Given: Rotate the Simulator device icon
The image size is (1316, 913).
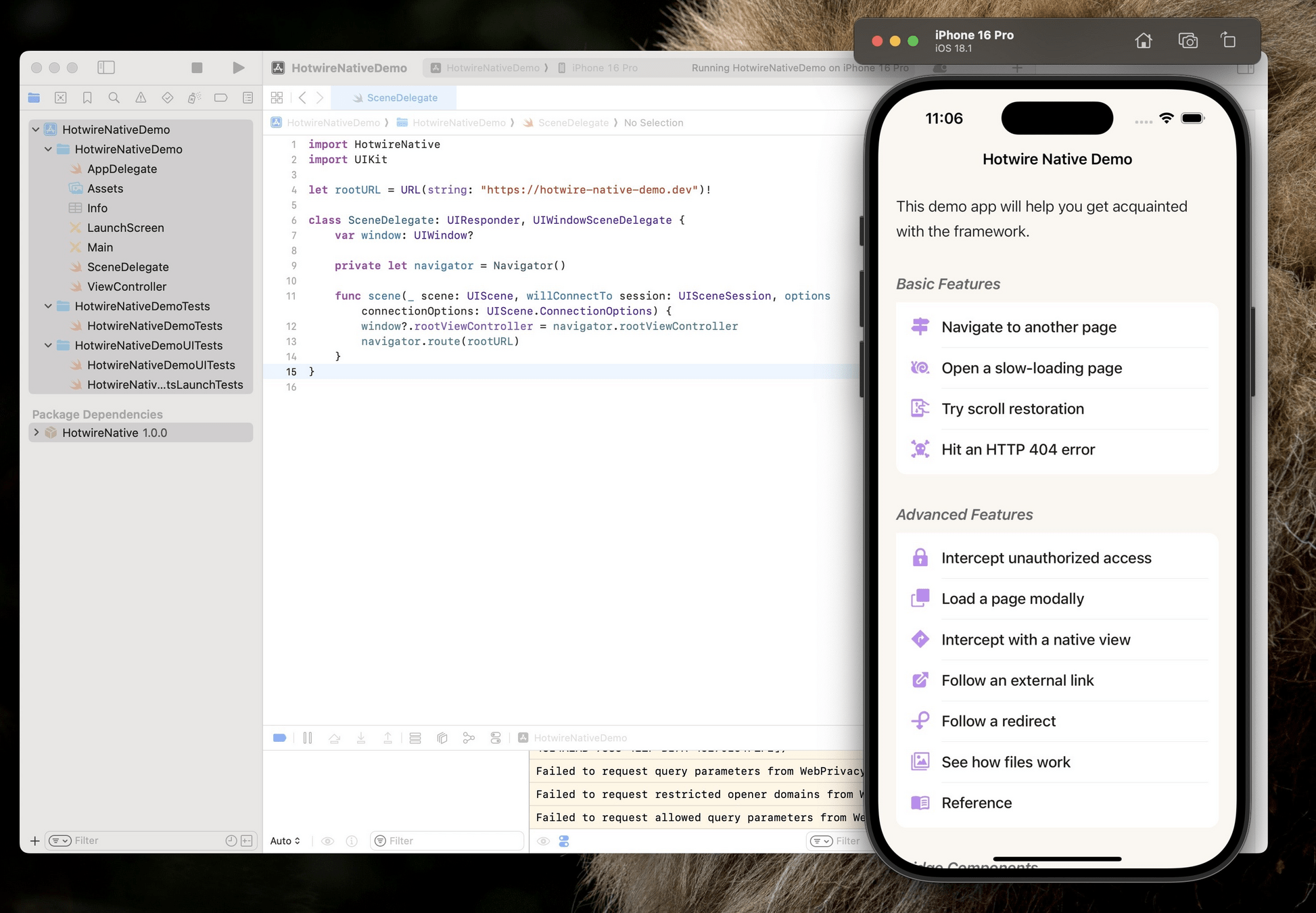Looking at the screenshot, I should tap(1228, 41).
